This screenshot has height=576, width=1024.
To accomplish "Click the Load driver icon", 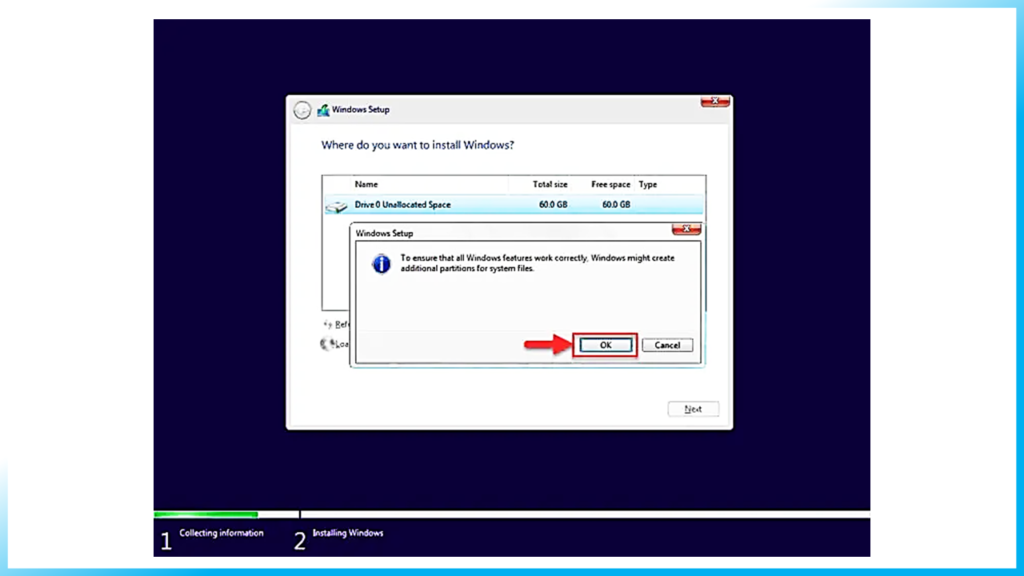I will click(327, 343).
